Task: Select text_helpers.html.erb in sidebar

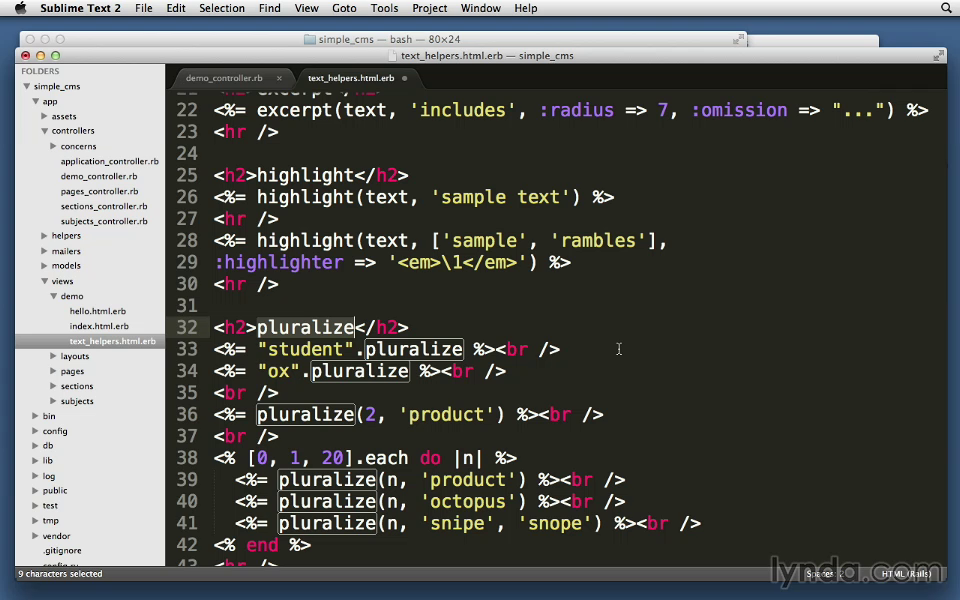Action: point(113,341)
